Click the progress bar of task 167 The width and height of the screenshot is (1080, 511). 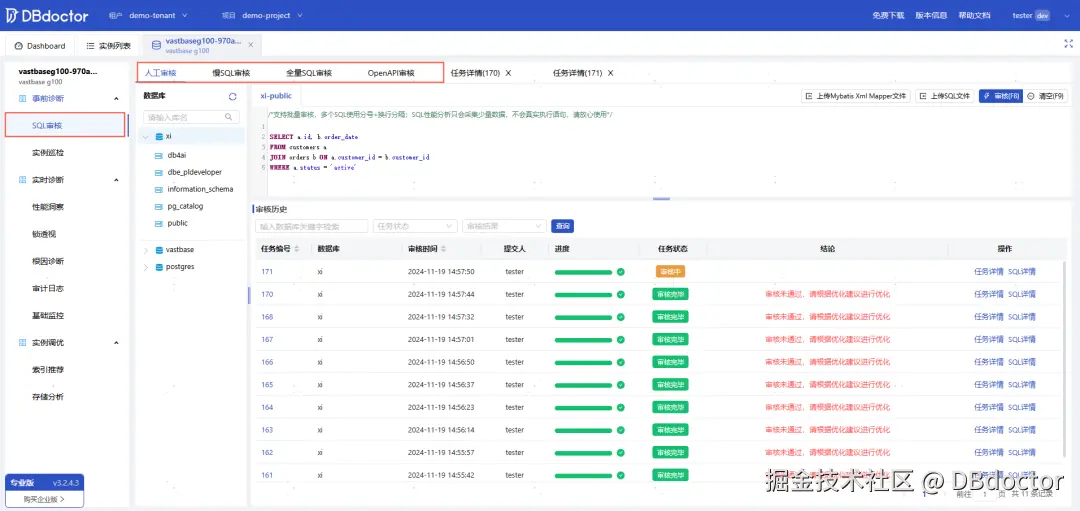click(583, 340)
